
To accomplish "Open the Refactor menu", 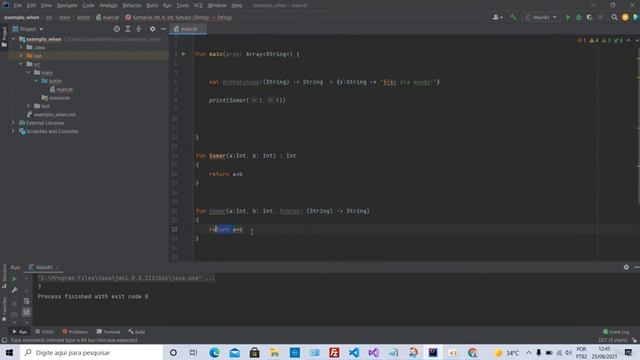I will click(x=132, y=5).
